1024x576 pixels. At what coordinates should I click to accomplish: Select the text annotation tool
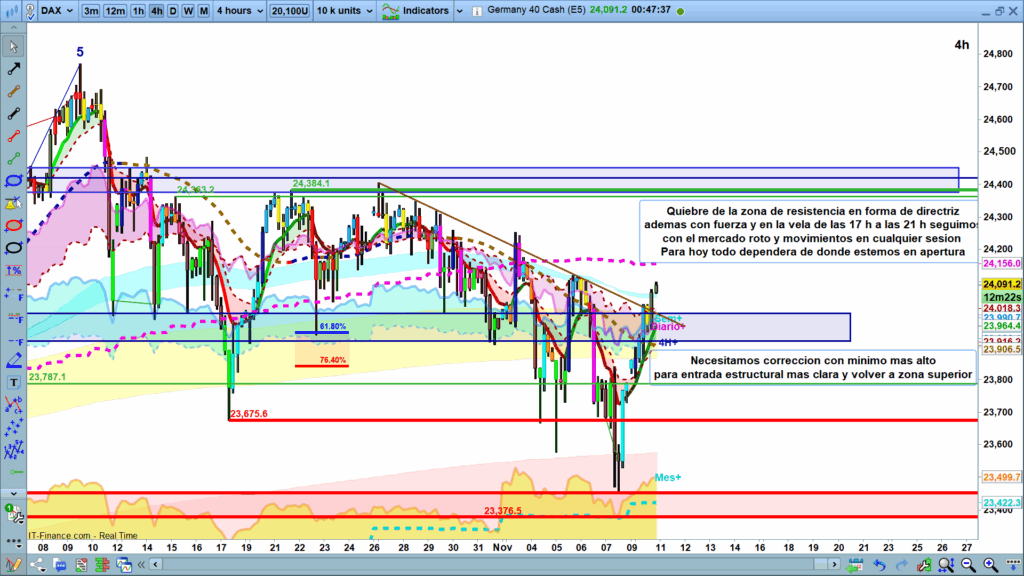tap(14, 382)
